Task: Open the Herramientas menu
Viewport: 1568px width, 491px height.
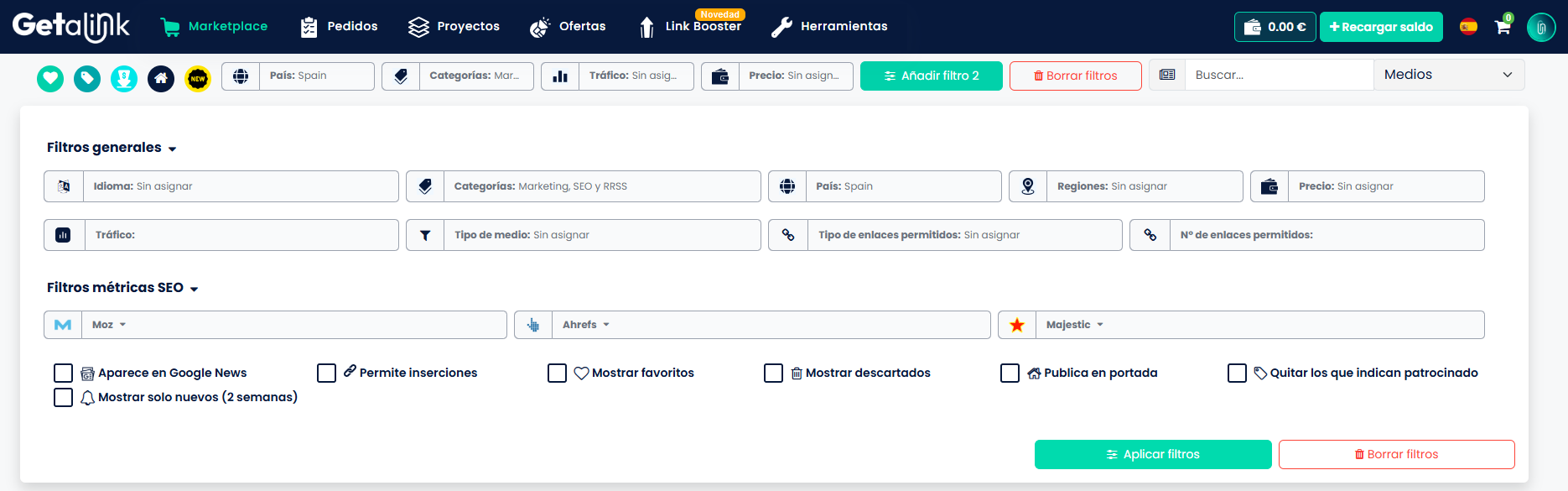Action: click(829, 27)
